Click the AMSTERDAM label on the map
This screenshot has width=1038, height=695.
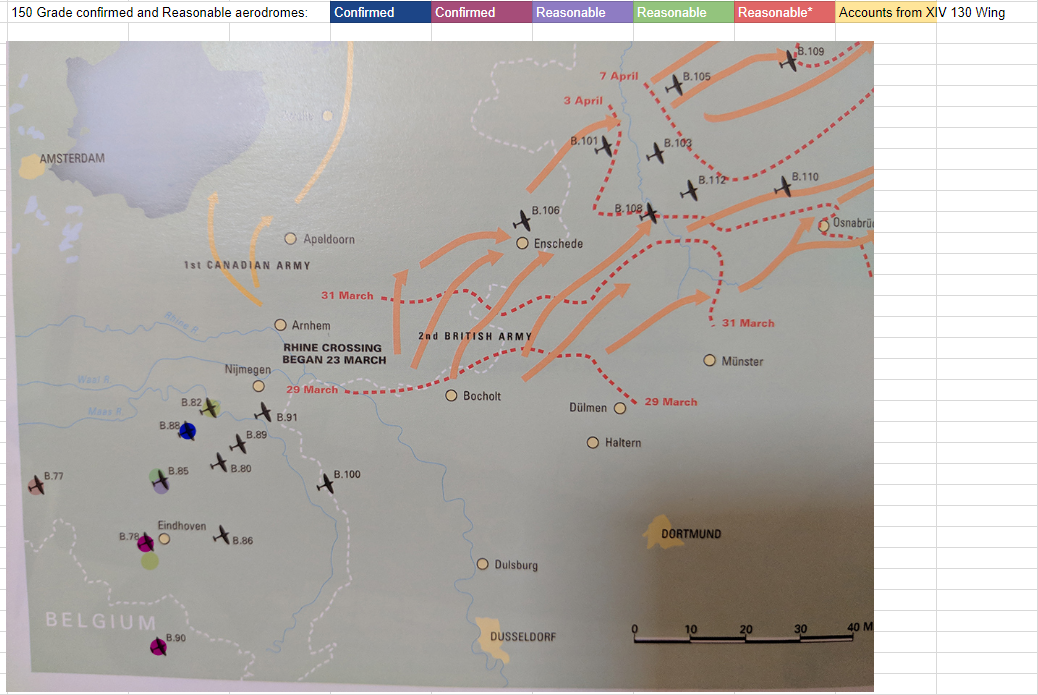click(x=72, y=158)
